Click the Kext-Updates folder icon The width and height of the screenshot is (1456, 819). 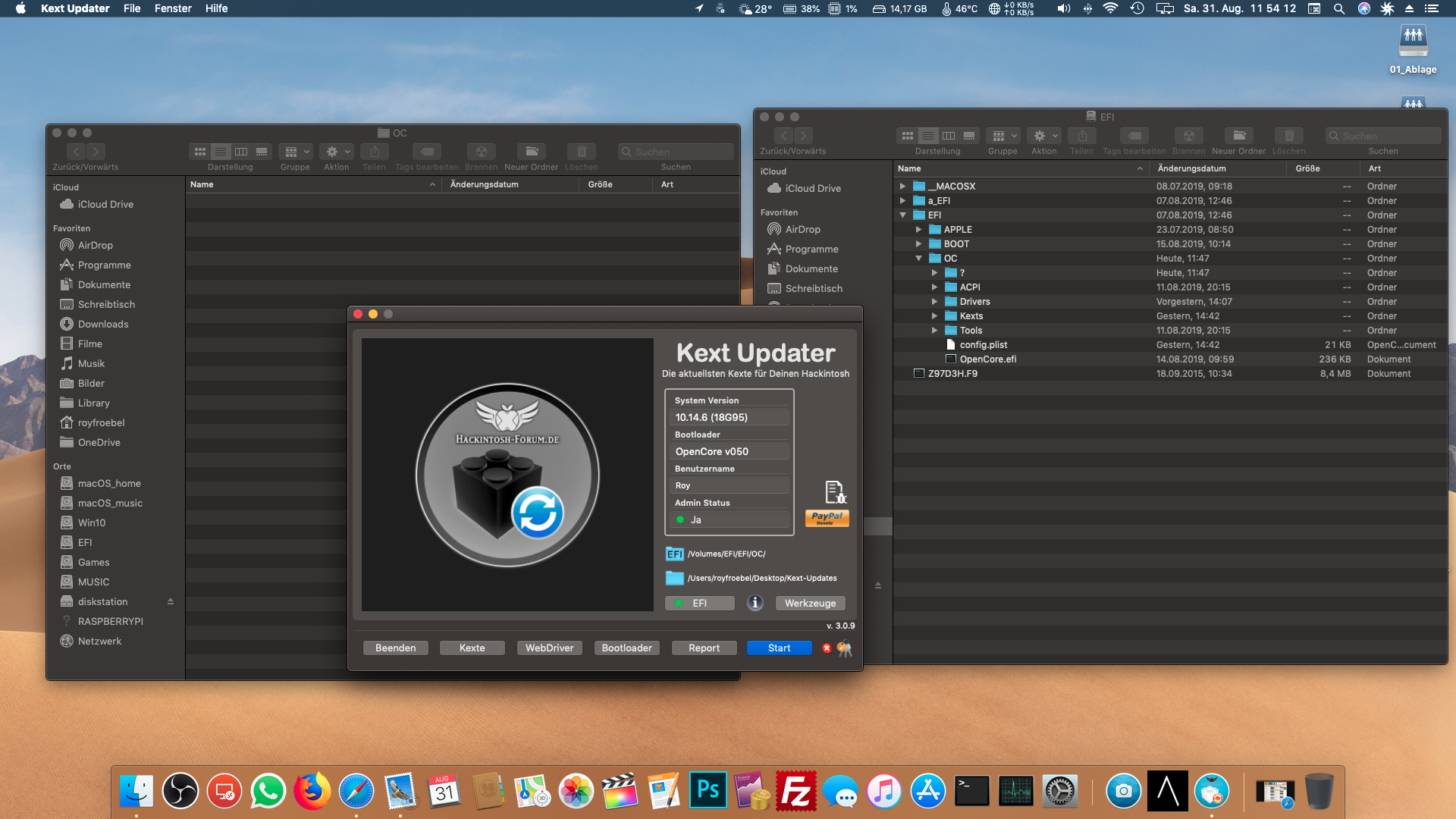pyautogui.click(x=674, y=578)
